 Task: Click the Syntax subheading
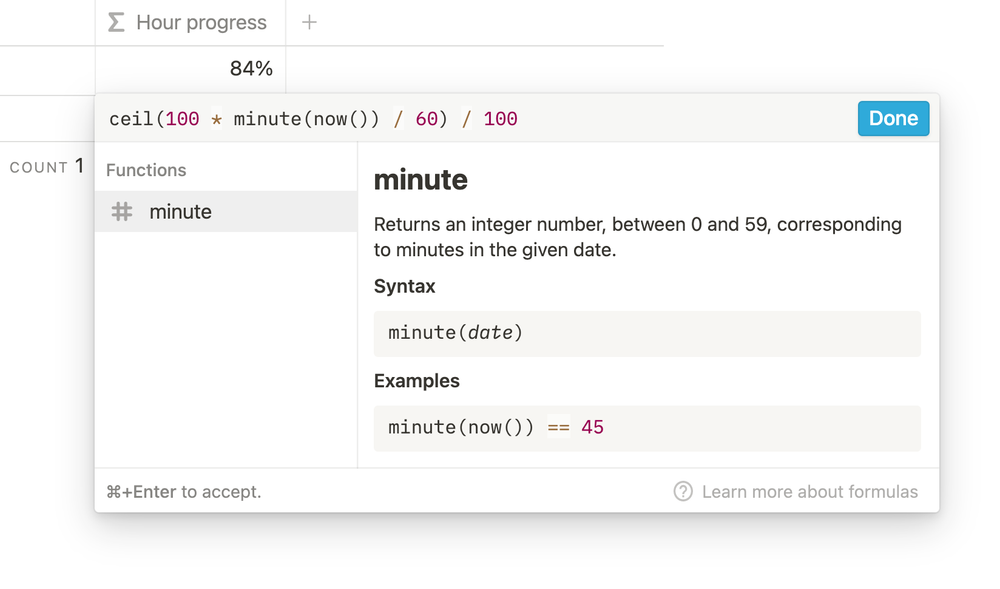click(404, 286)
